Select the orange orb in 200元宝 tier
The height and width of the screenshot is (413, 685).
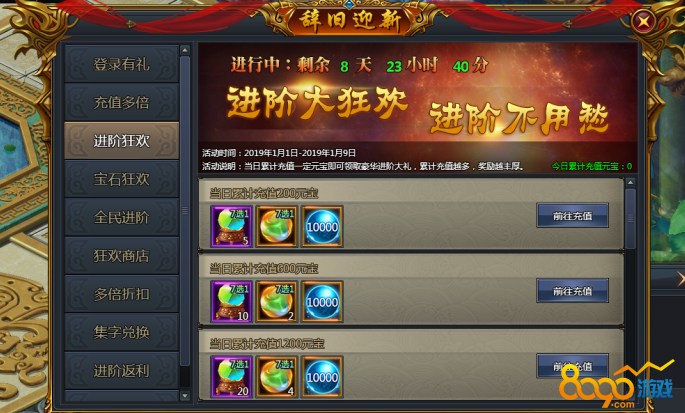(x=277, y=226)
